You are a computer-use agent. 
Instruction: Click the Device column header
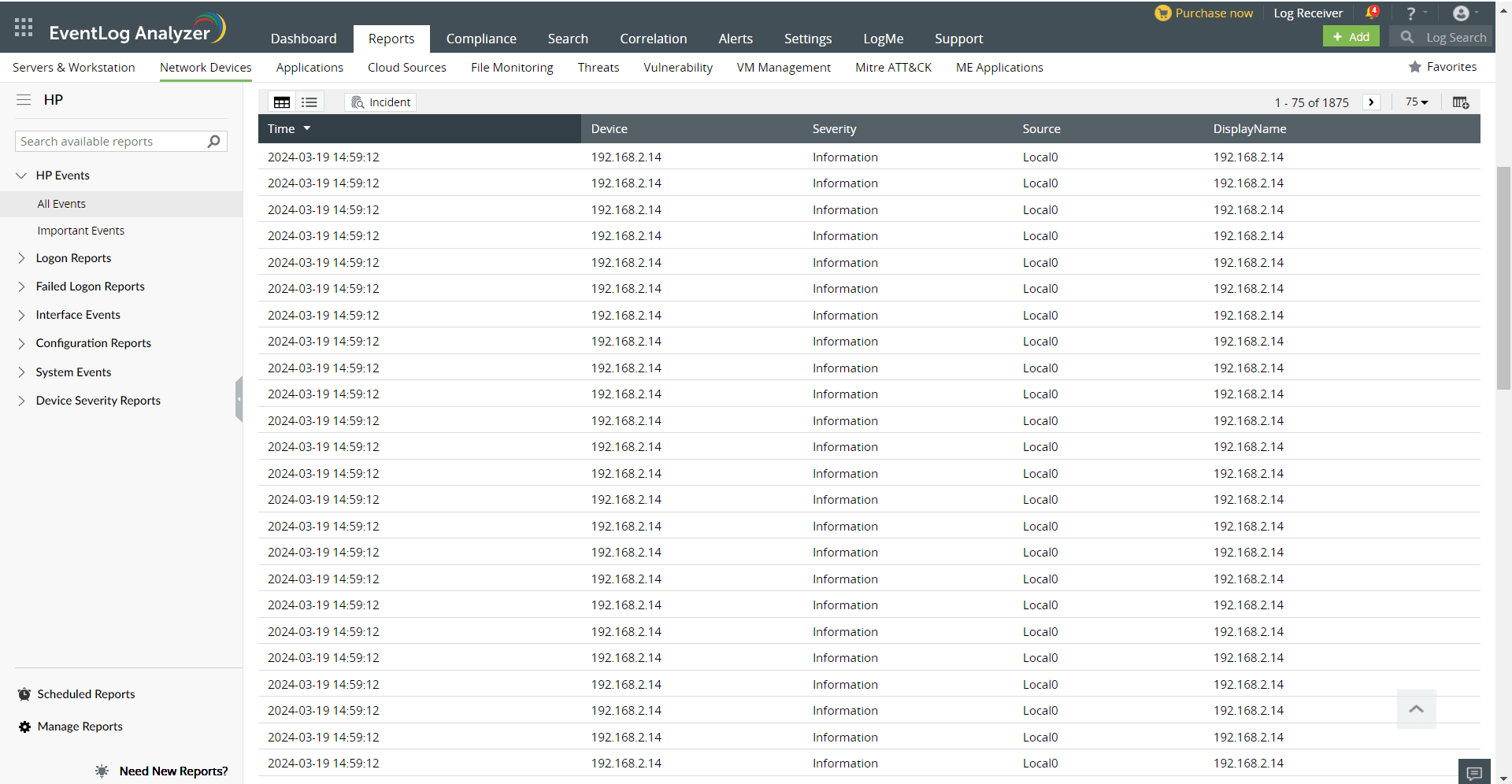(610, 129)
